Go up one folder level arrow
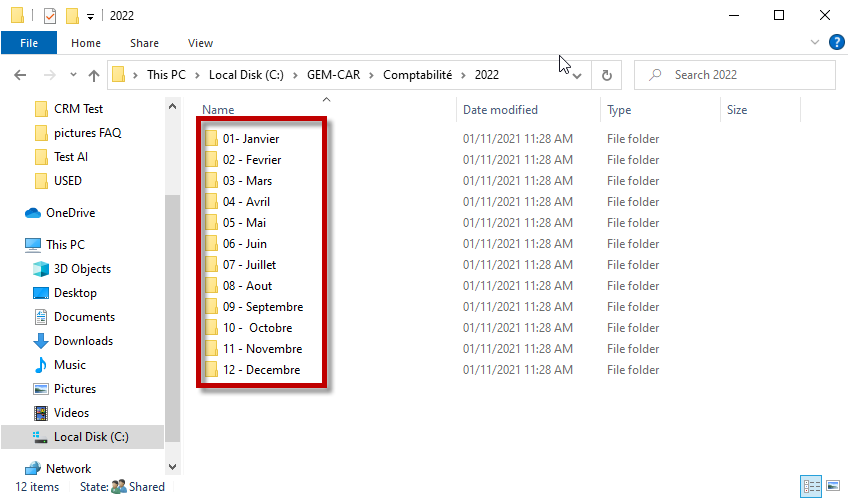The image size is (849, 499). coord(94,75)
